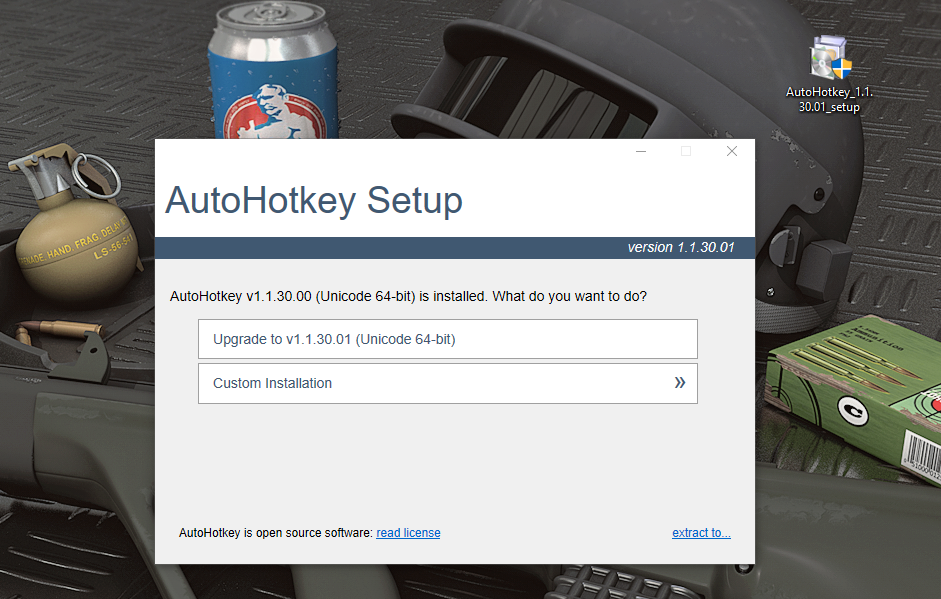Close the AutoHotkey Setup window
Image resolution: width=941 pixels, height=599 pixels.
[732, 151]
